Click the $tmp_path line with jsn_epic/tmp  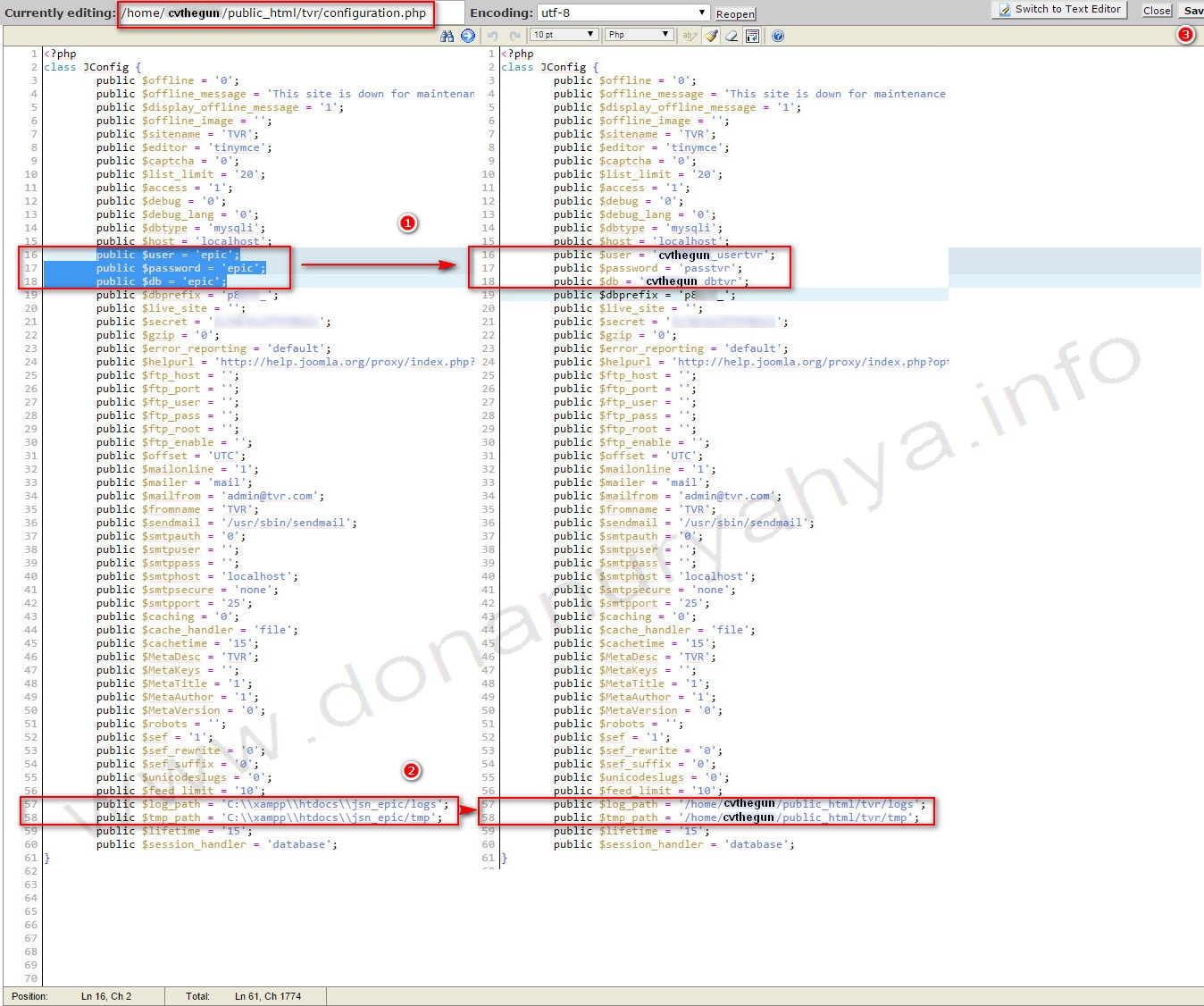270,817
